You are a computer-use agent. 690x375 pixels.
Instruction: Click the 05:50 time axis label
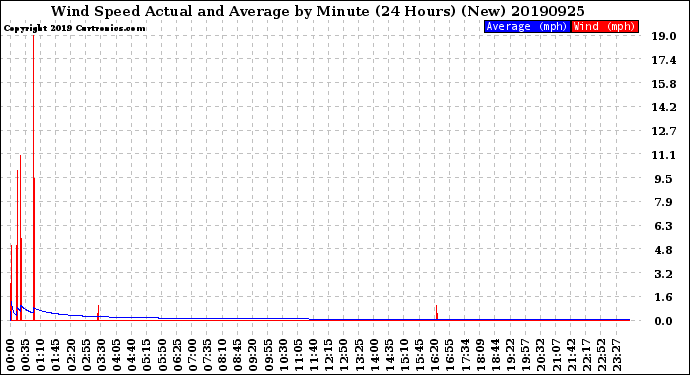tap(162, 355)
